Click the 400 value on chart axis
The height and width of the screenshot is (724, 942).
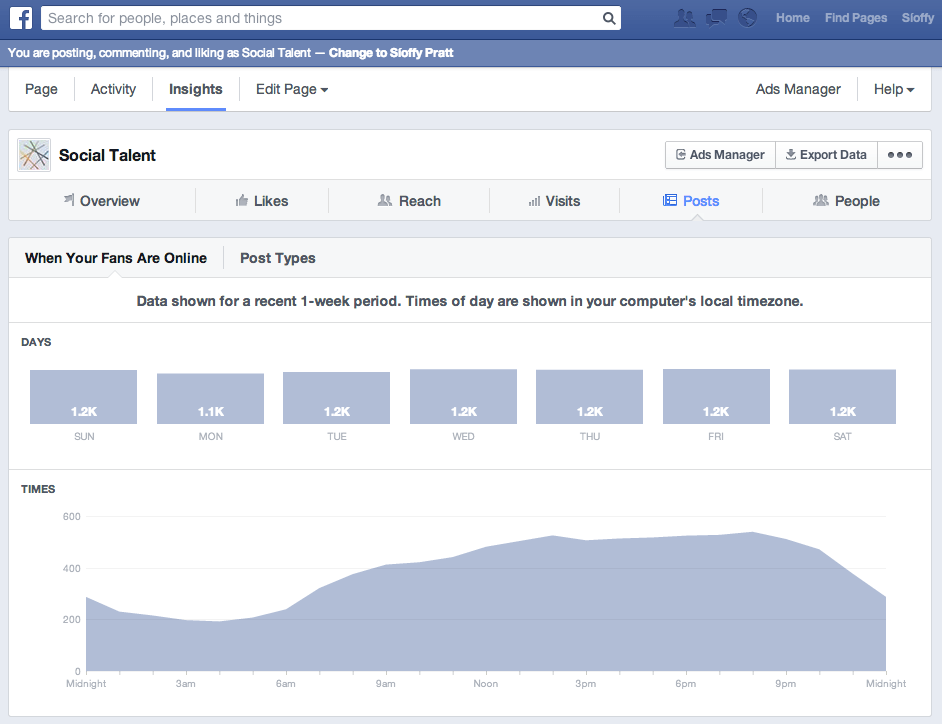pos(71,568)
